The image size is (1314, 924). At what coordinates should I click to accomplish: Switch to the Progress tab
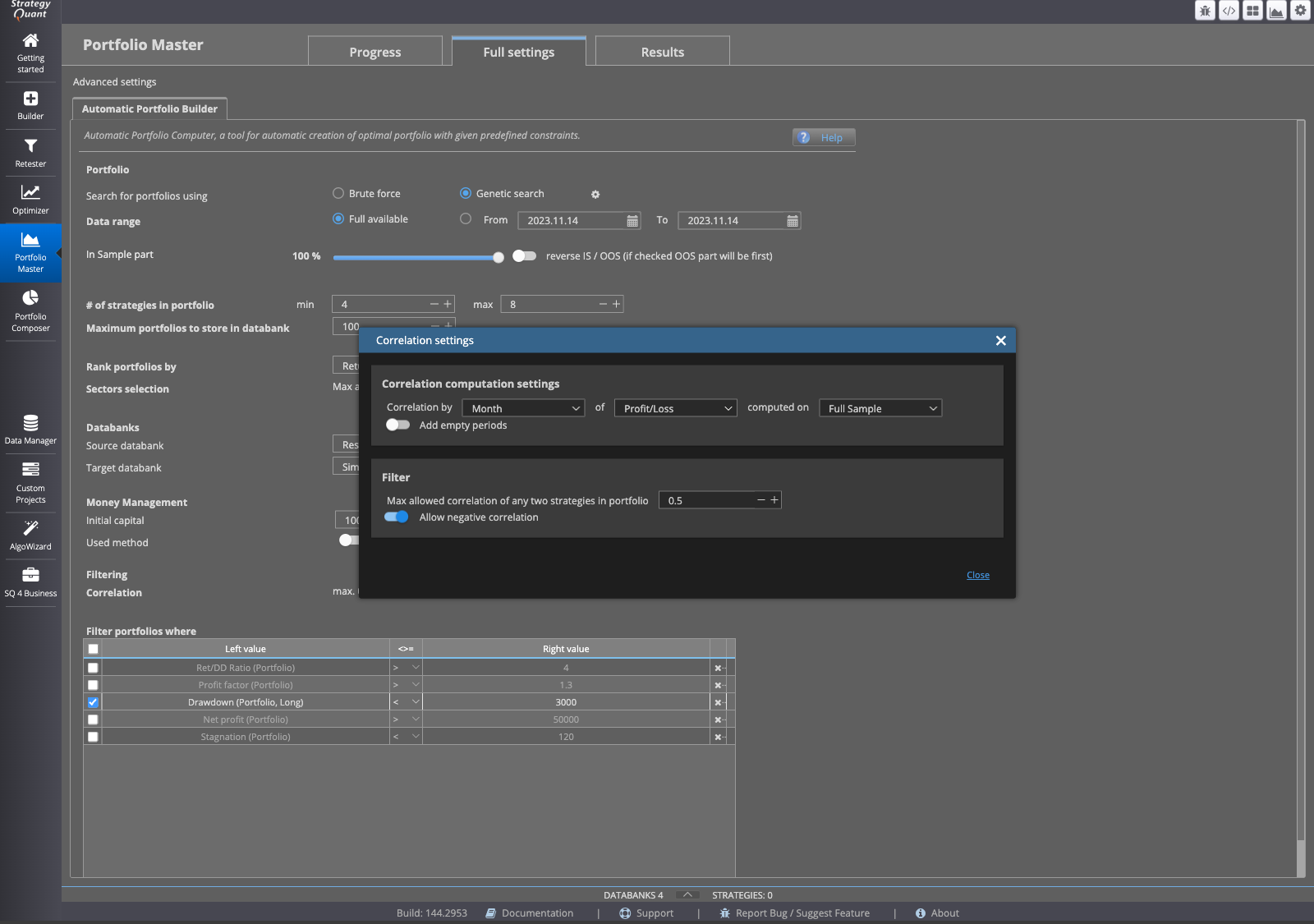[375, 52]
